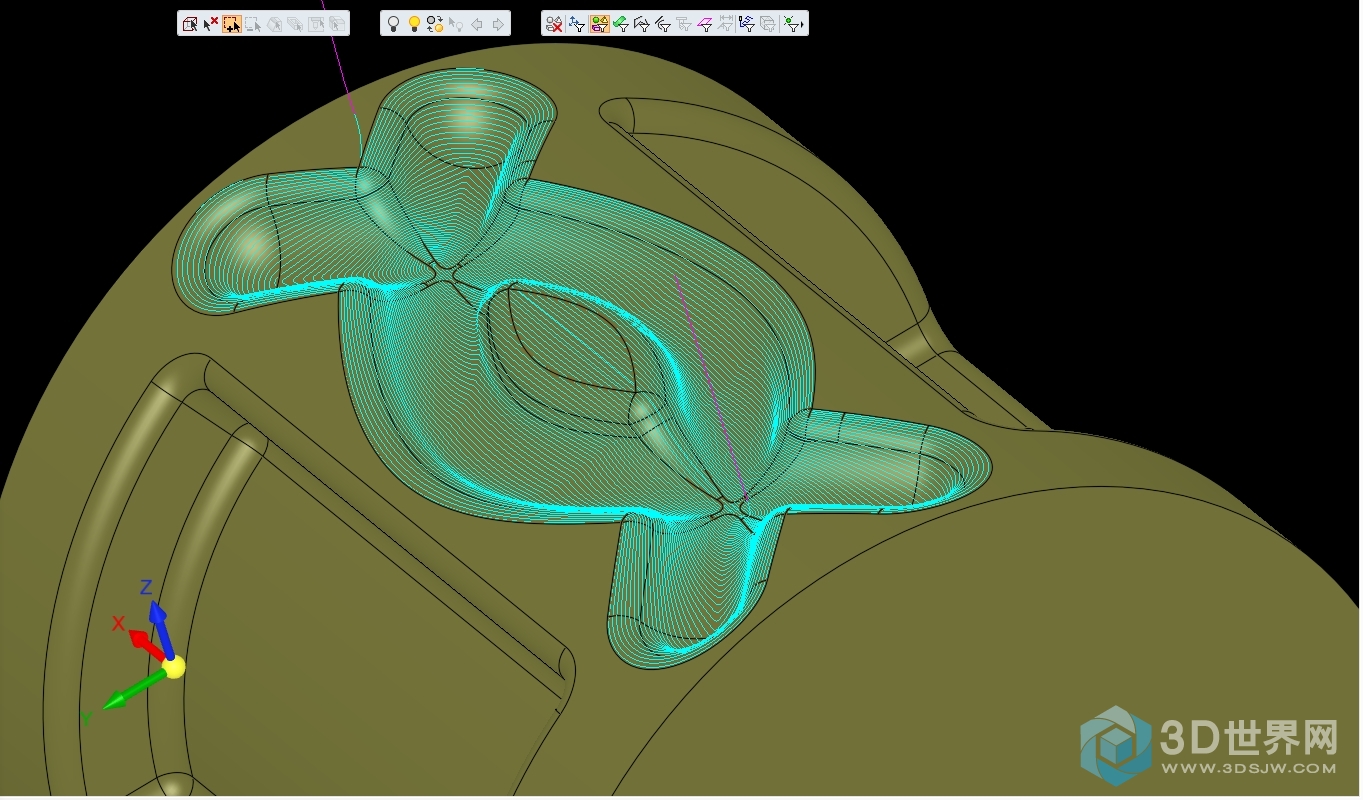Image resolution: width=1363 pixels, height=800 pixels.
Task: Toggle the highlighted all-entities filter
Action: pos(599,24)
